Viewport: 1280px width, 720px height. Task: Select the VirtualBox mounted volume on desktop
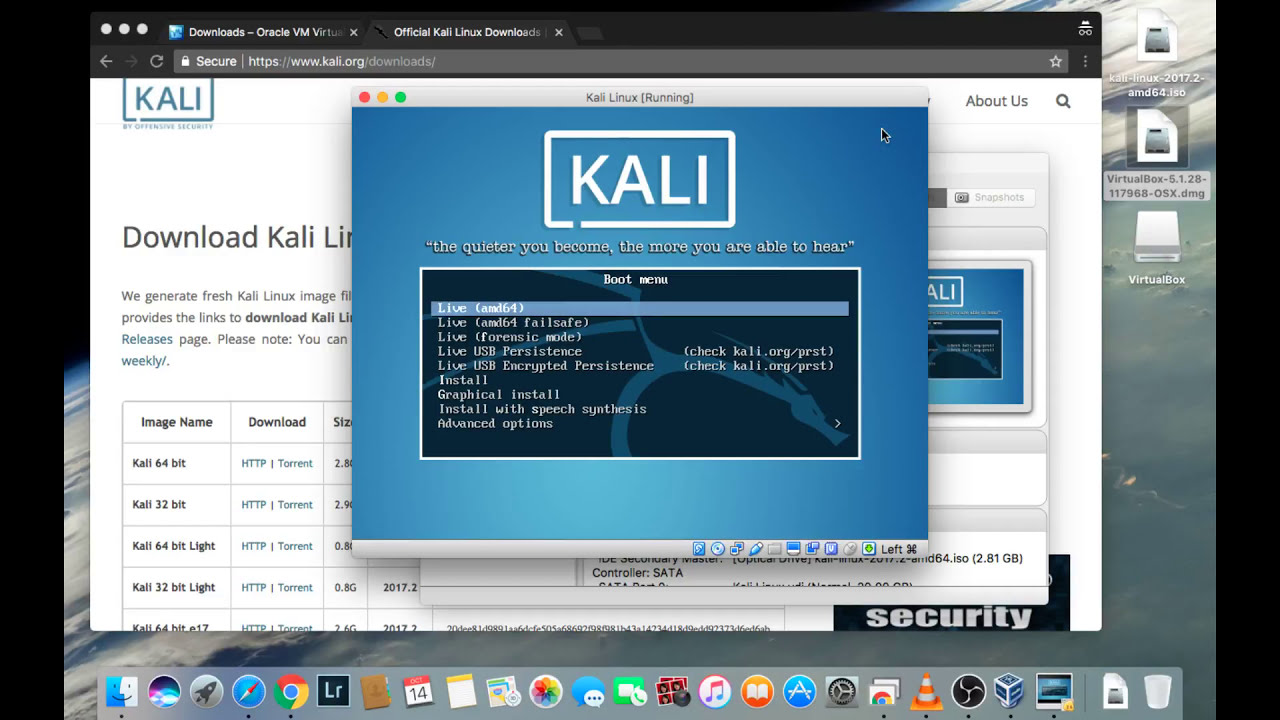coord(1157,248)
